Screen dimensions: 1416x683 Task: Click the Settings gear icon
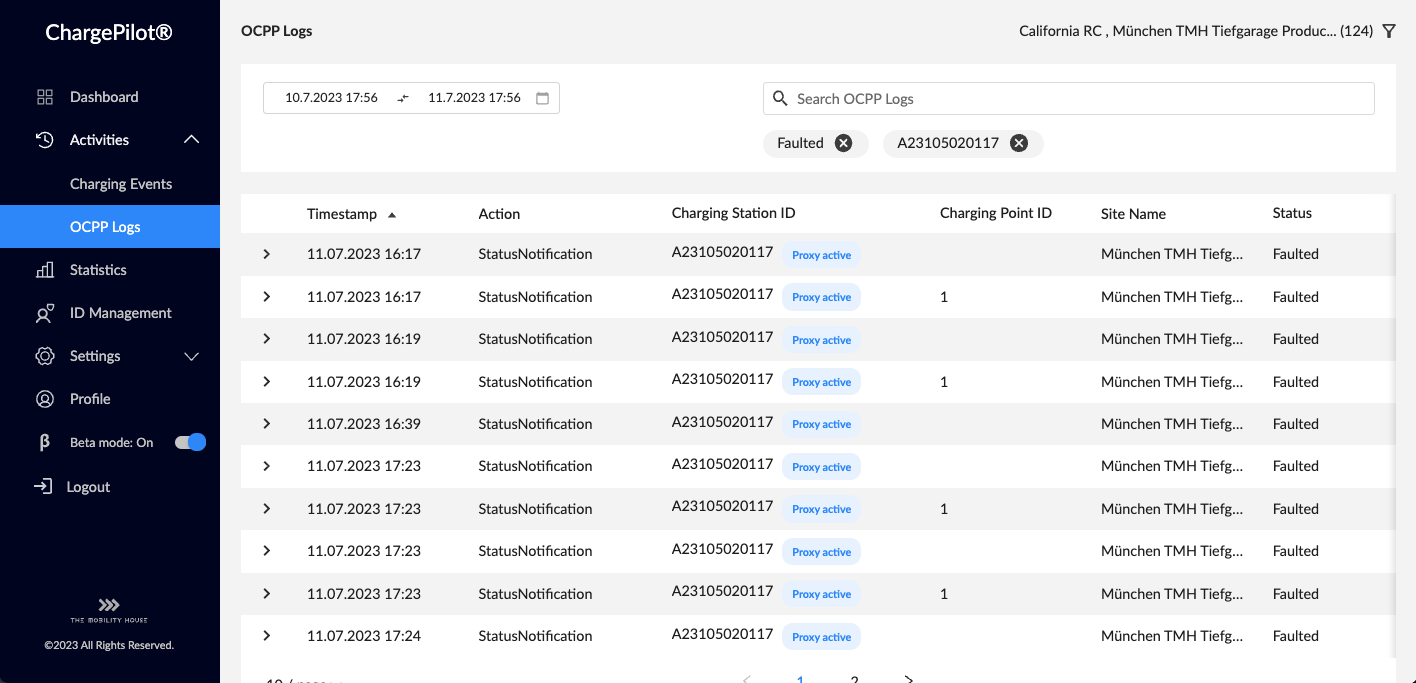(45, 356)
